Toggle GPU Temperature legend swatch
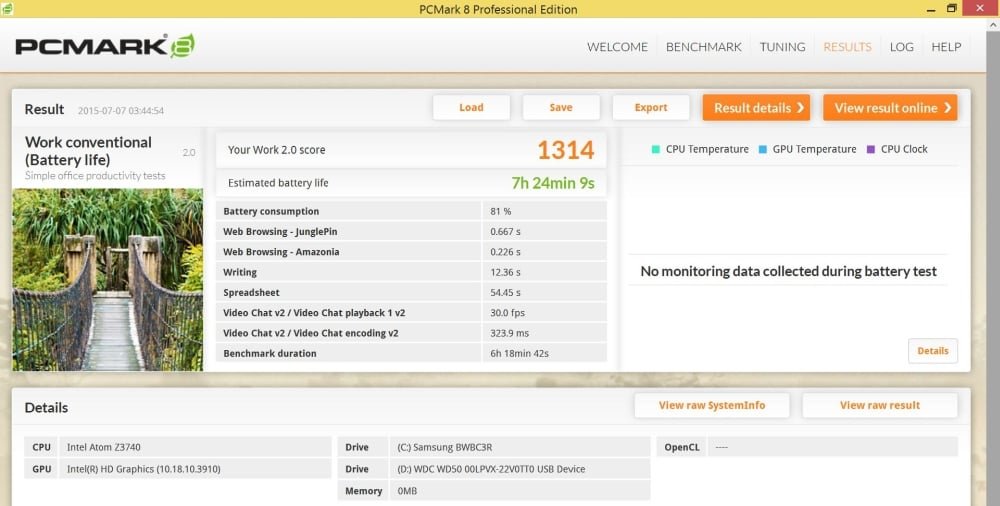This screenshot has height=506, width=1000. tap(763, 149)
